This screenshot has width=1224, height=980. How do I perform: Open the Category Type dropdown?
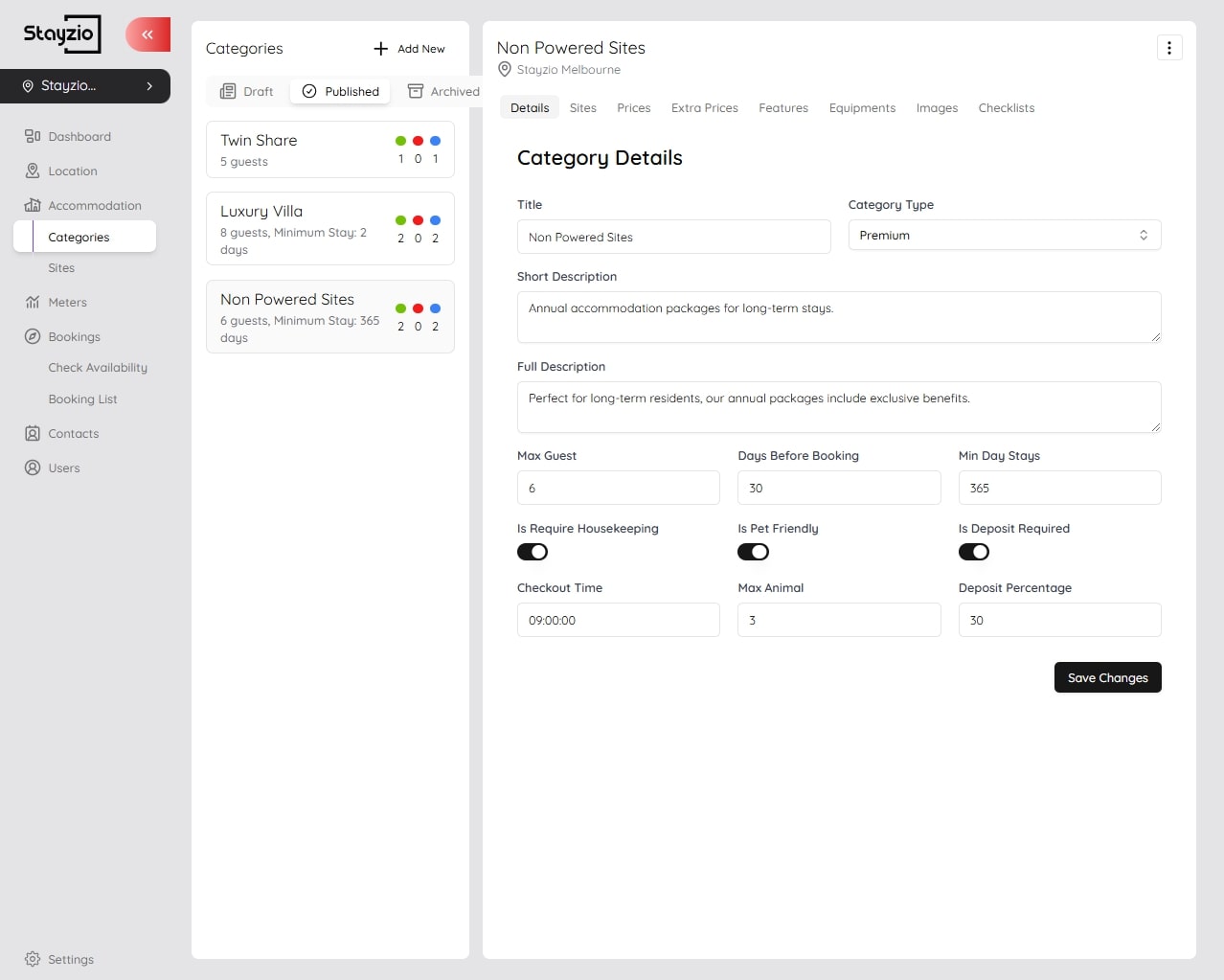point(1005,235)
